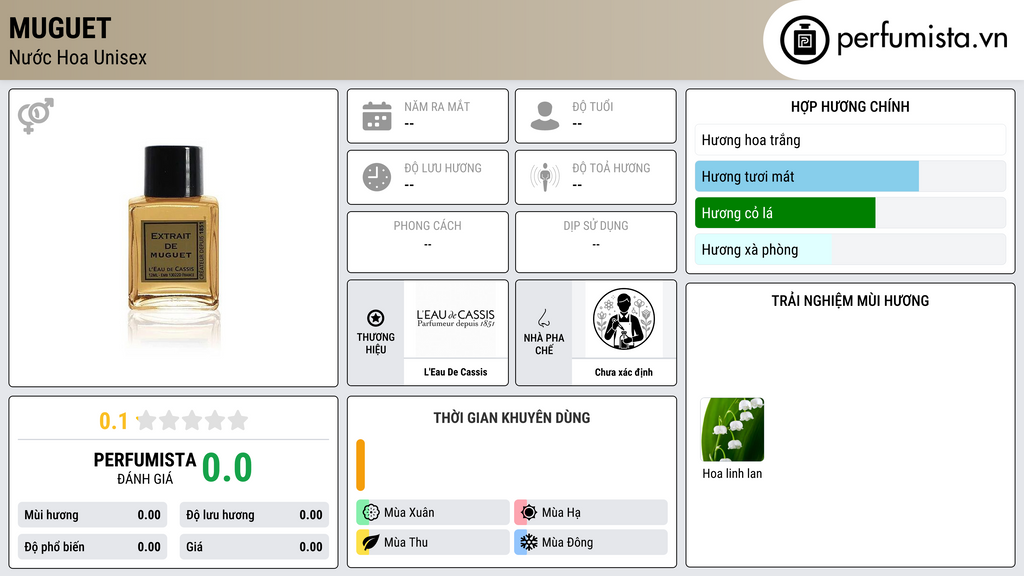
Task: Click the Hoa linh lan note thumbnail
Action: click(732, 430)
